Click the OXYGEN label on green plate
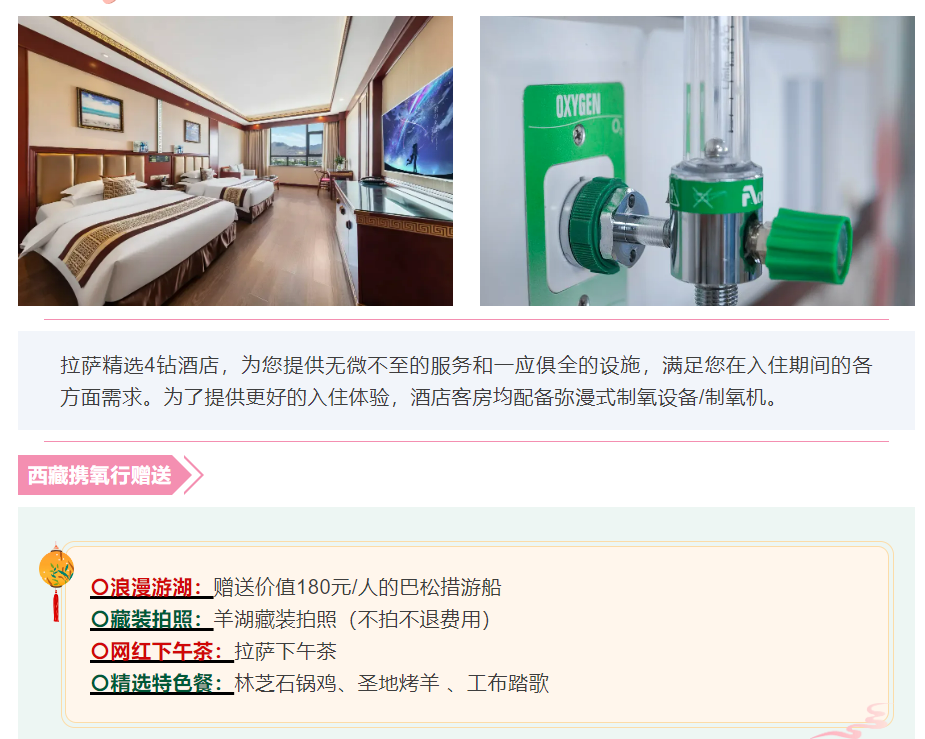Viewport: 925px width, 739px height. [x=578, y=106]
